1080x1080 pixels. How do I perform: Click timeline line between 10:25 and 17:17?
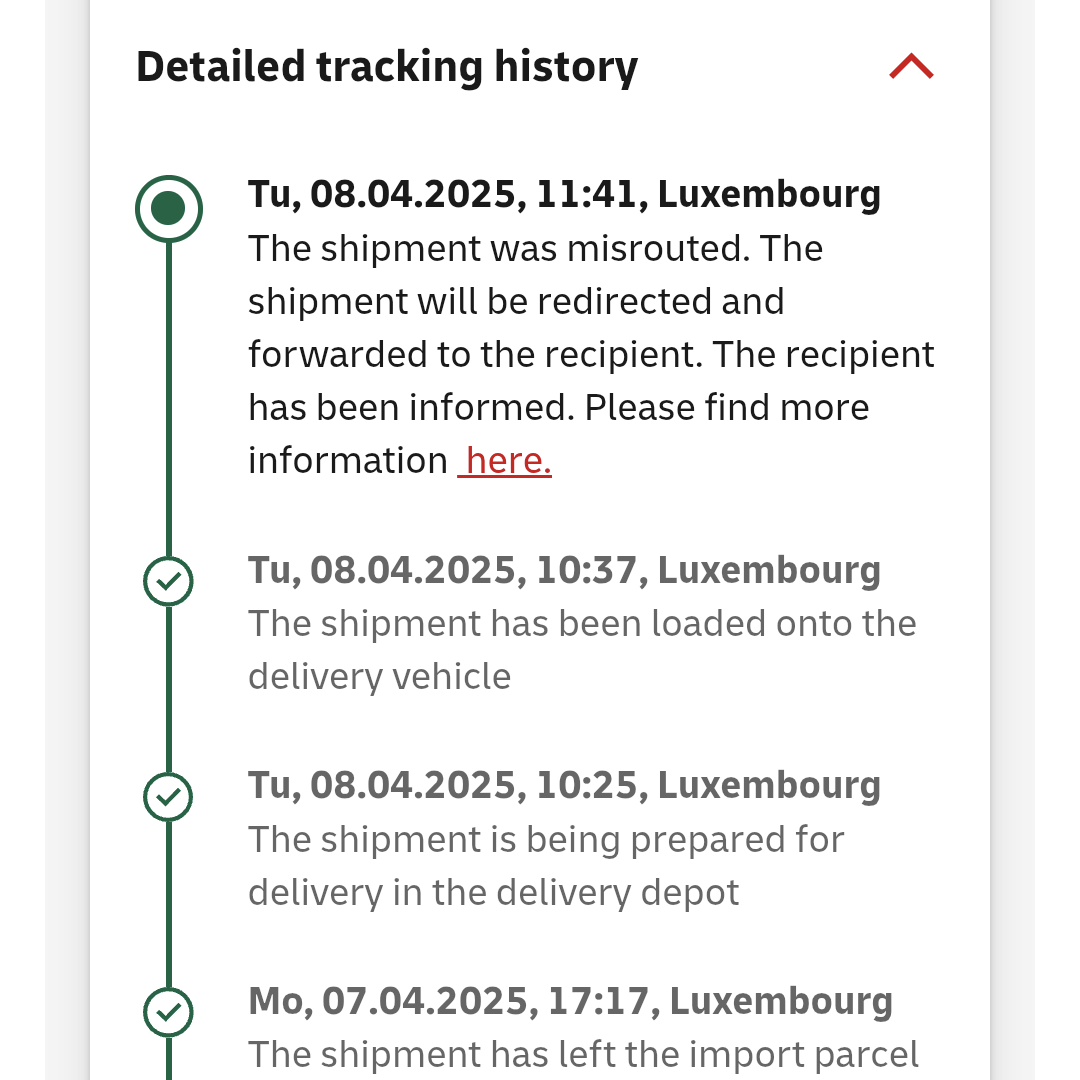coord(169,904)
